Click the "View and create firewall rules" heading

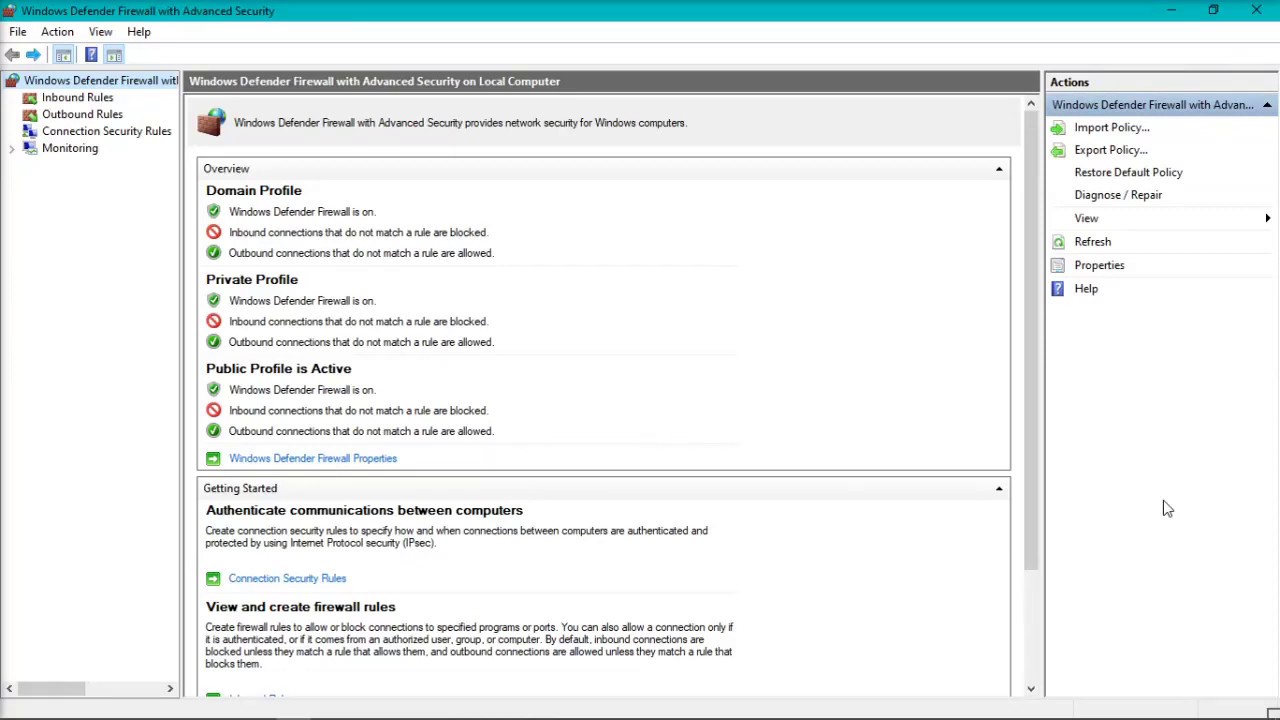(x=300, y=607)
